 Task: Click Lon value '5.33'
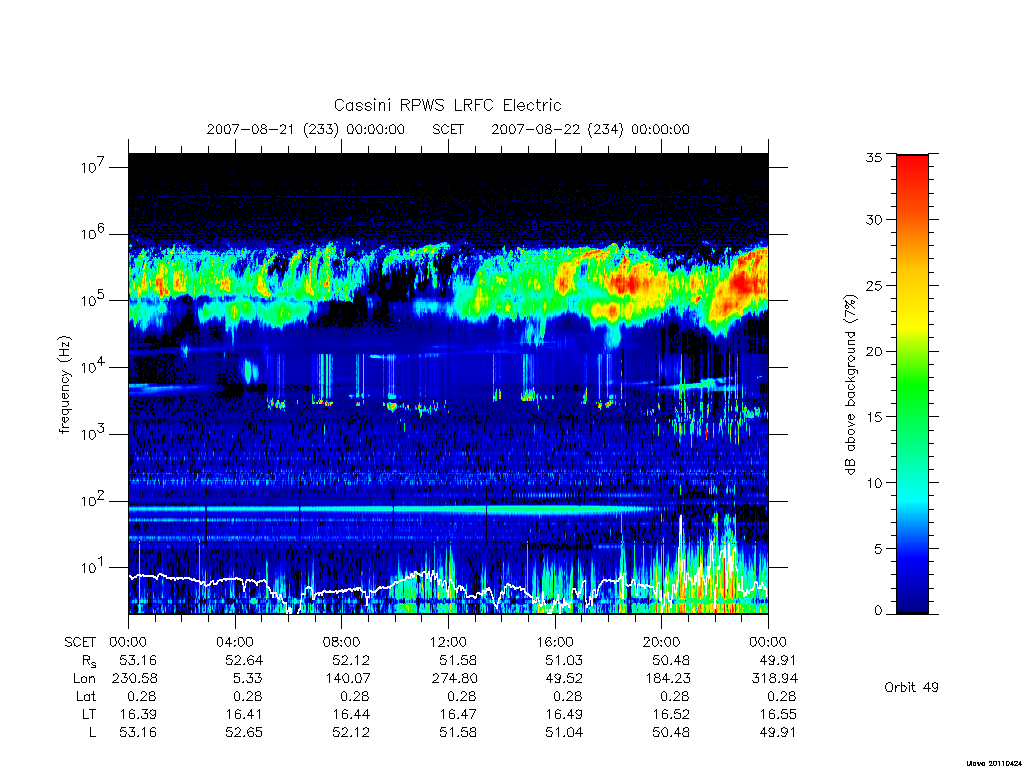point(249,679)
